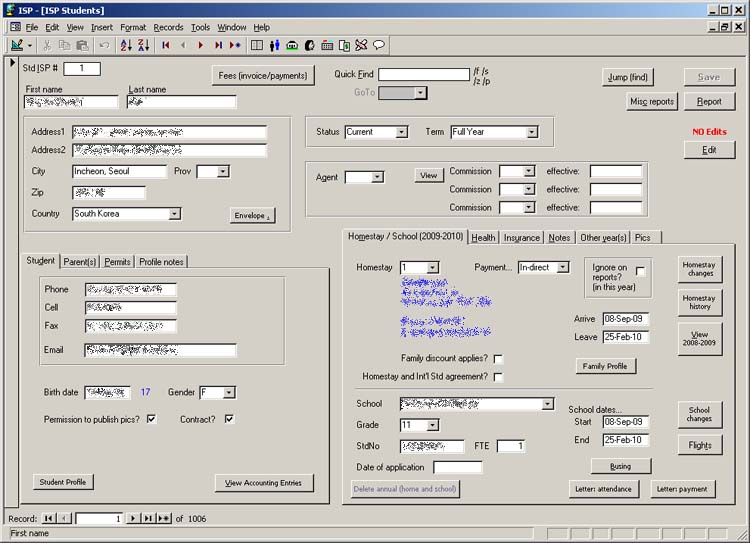Click the Sort Descending toolbar icon
The image size is (750, 543).
(x=143, y=45)
